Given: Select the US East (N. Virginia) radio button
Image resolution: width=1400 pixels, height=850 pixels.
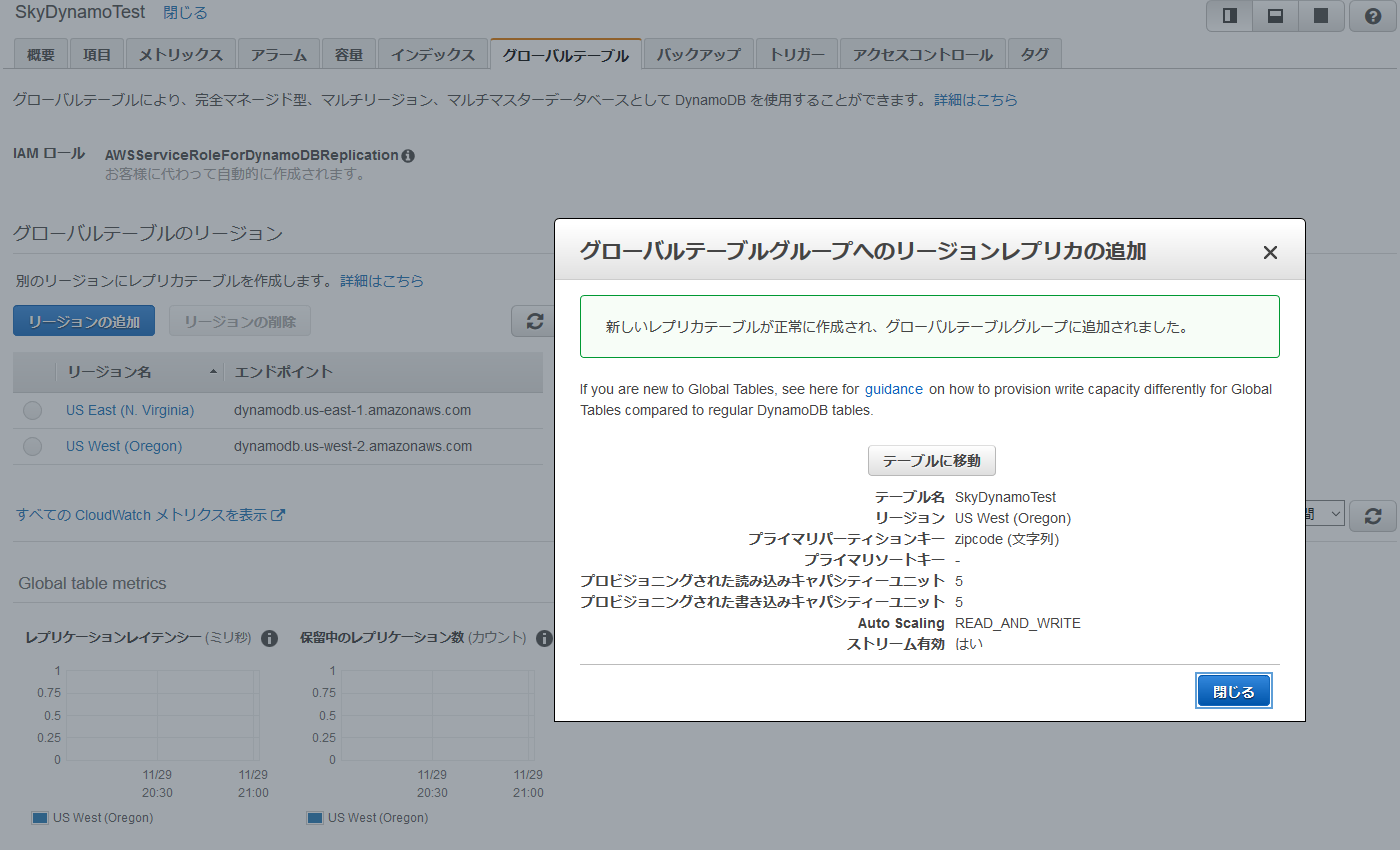Looking at the screenshot, I should [33, 410].
